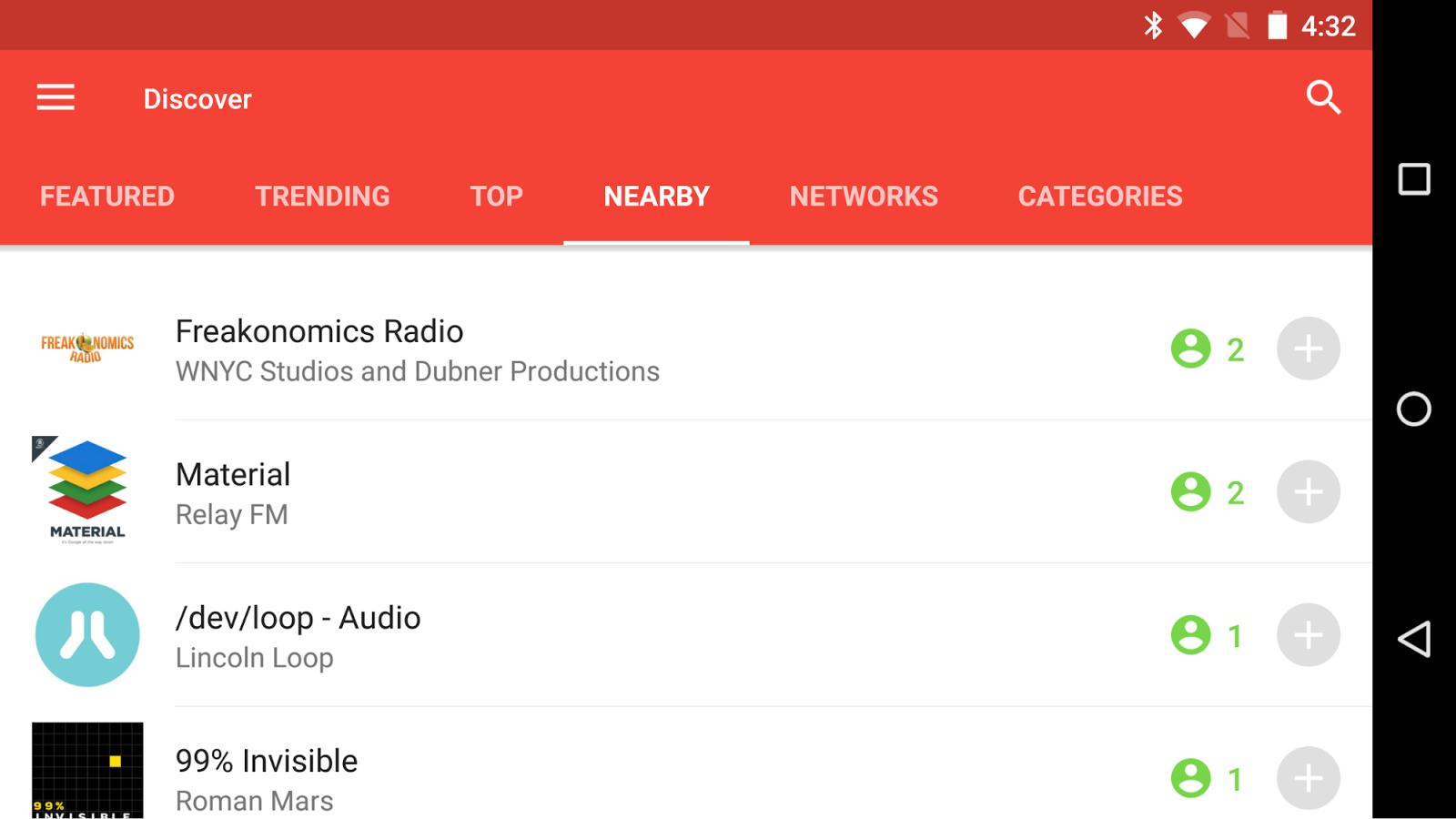Tap the search magnifier icon
Viewport: 1456px width, 819px height.
point(1323,97)
